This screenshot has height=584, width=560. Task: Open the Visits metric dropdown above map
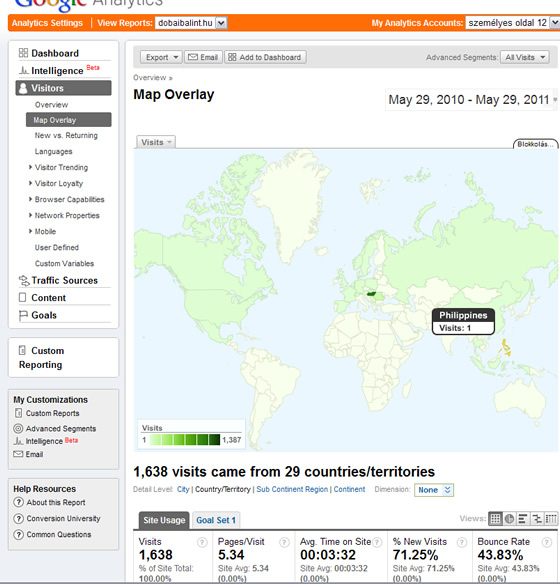click(x=156, y=142)
